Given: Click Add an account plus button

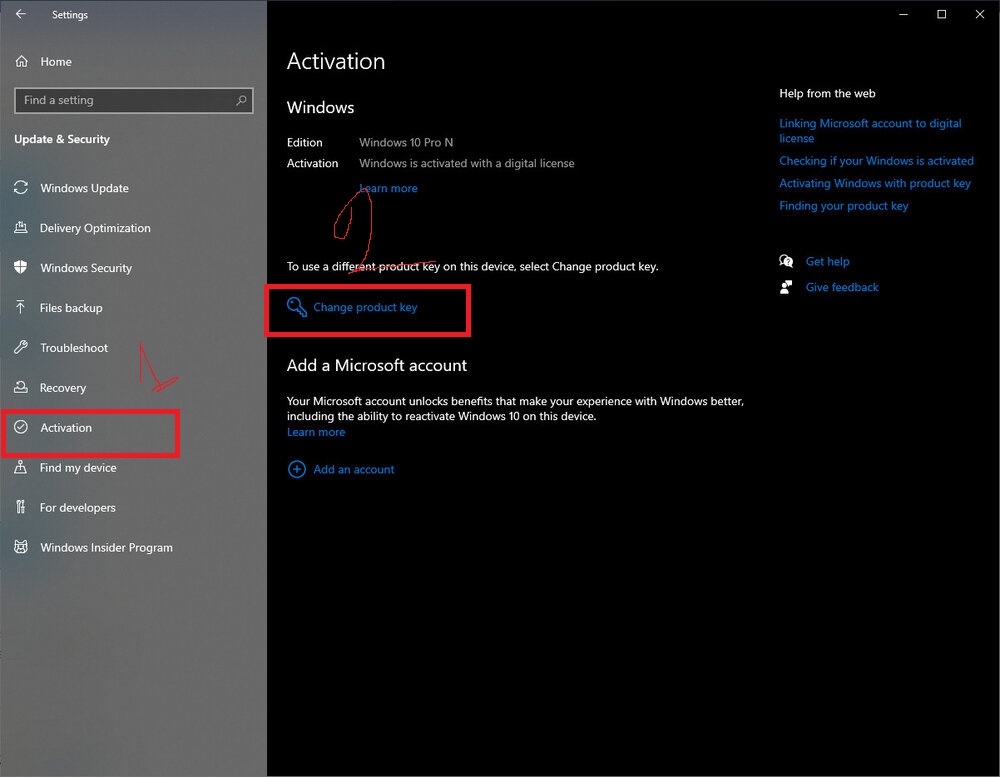Looking at the screenshot, I should tap(297, 470).
